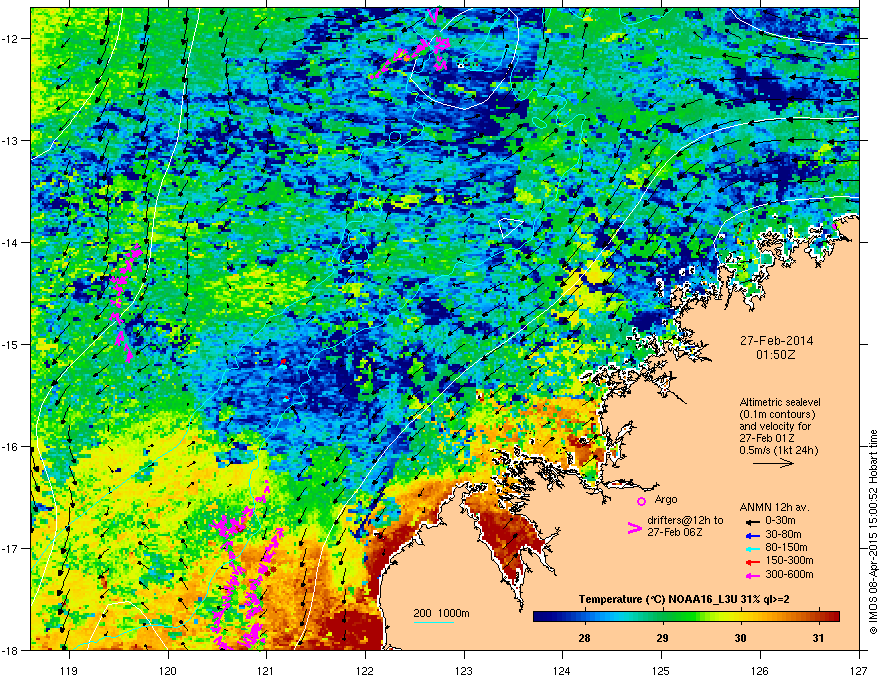Click the temperature color scale bar

click(x=686, y=617)
